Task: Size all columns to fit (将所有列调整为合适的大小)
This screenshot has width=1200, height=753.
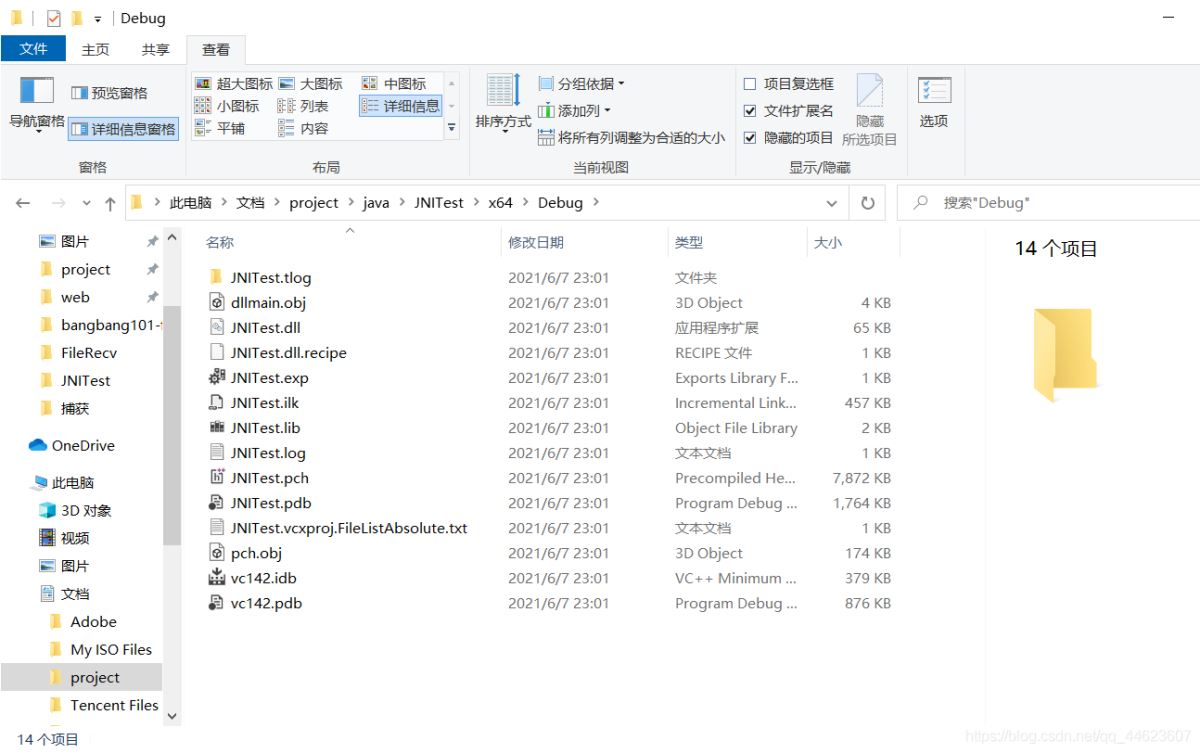Action: click(631, 138)
